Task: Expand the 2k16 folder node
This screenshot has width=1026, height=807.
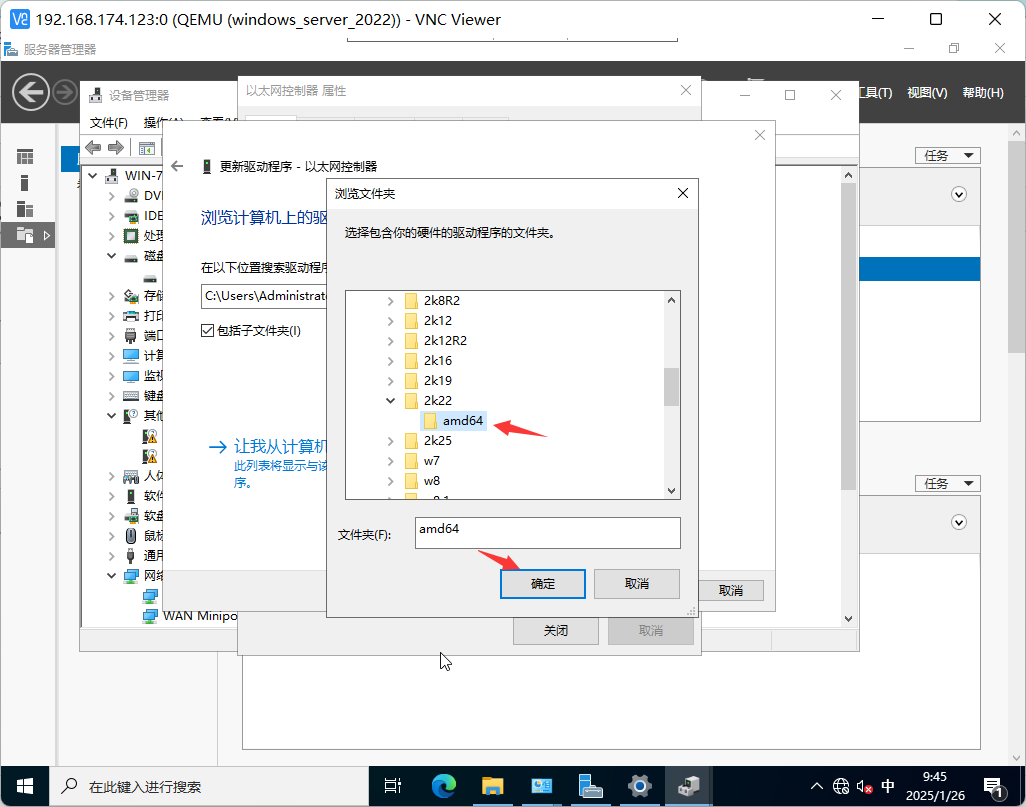Action: pos(391,361)
